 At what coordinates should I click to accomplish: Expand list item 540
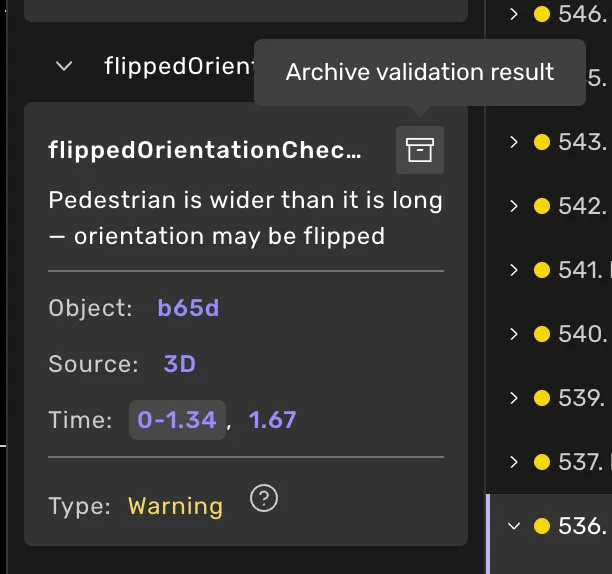click(x=514, y=334)
